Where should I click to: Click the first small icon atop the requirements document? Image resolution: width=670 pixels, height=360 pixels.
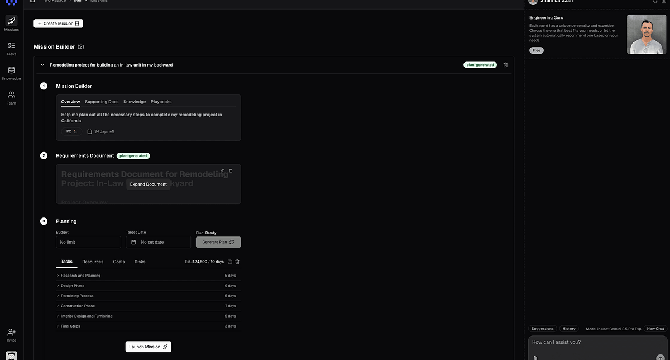pyautogui.click(x=223, y=171)
